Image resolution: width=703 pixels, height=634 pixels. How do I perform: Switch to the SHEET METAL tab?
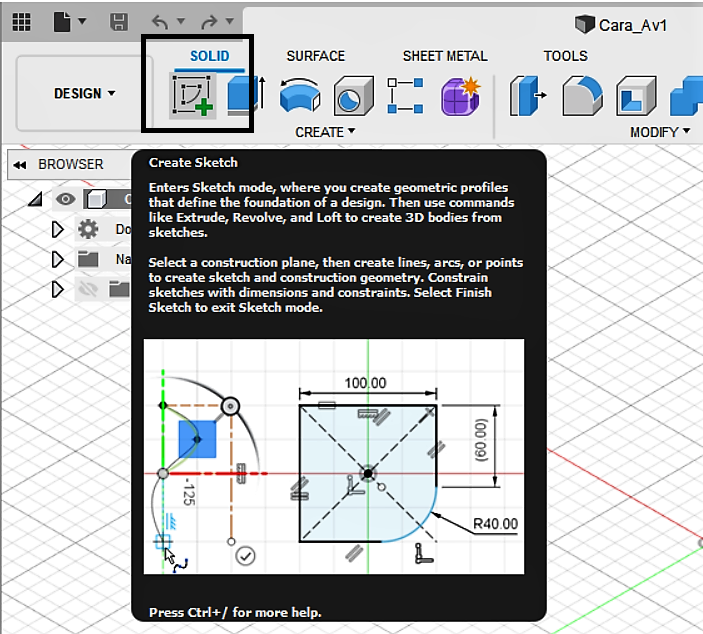click(445, 56)
